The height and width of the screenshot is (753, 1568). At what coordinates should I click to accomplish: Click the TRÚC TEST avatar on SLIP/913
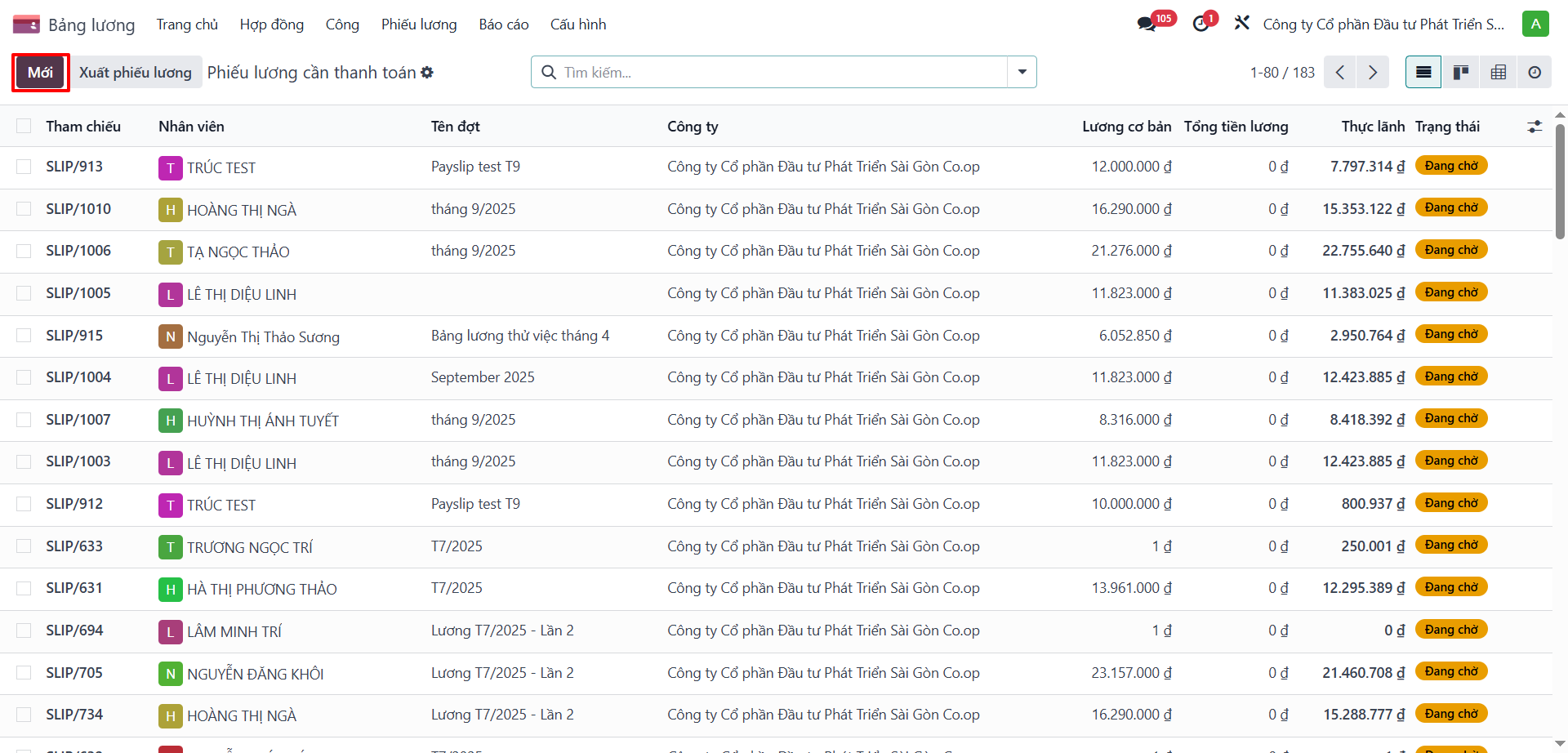coord(170,168)
